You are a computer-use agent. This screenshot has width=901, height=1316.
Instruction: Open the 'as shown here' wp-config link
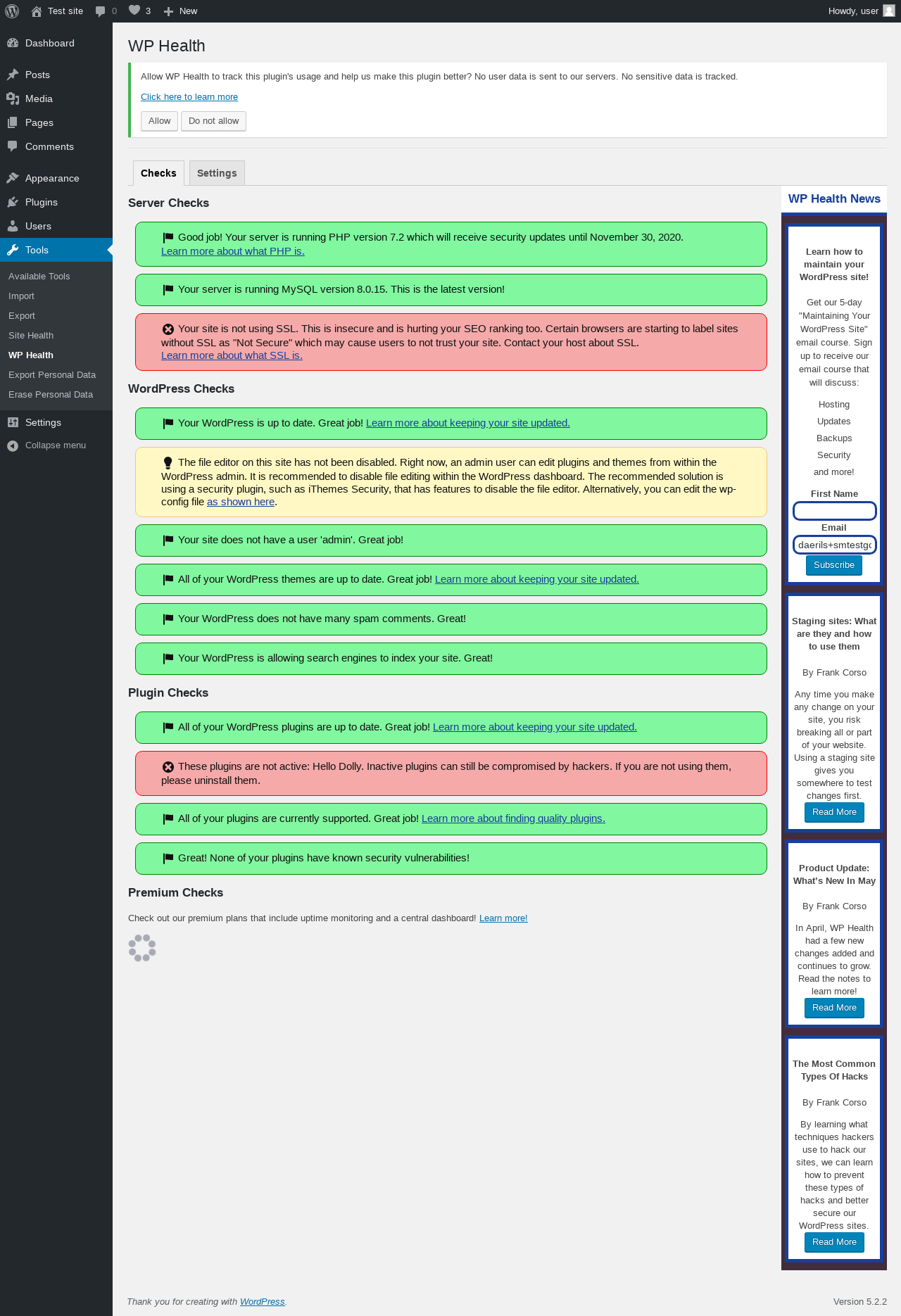click(x=241, y=502)
